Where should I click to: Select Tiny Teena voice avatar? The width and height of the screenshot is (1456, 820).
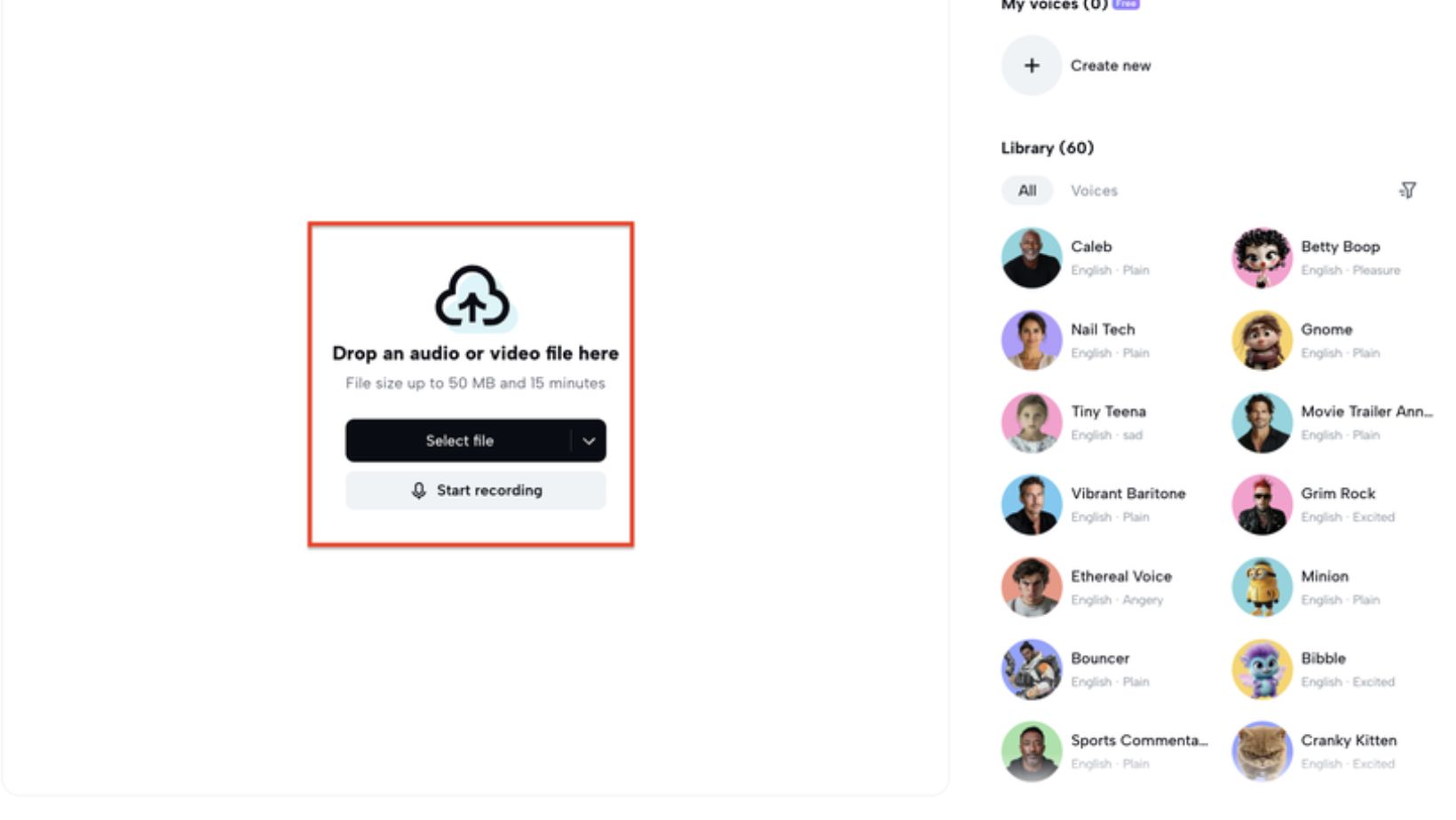click(x=1032, y=422)
